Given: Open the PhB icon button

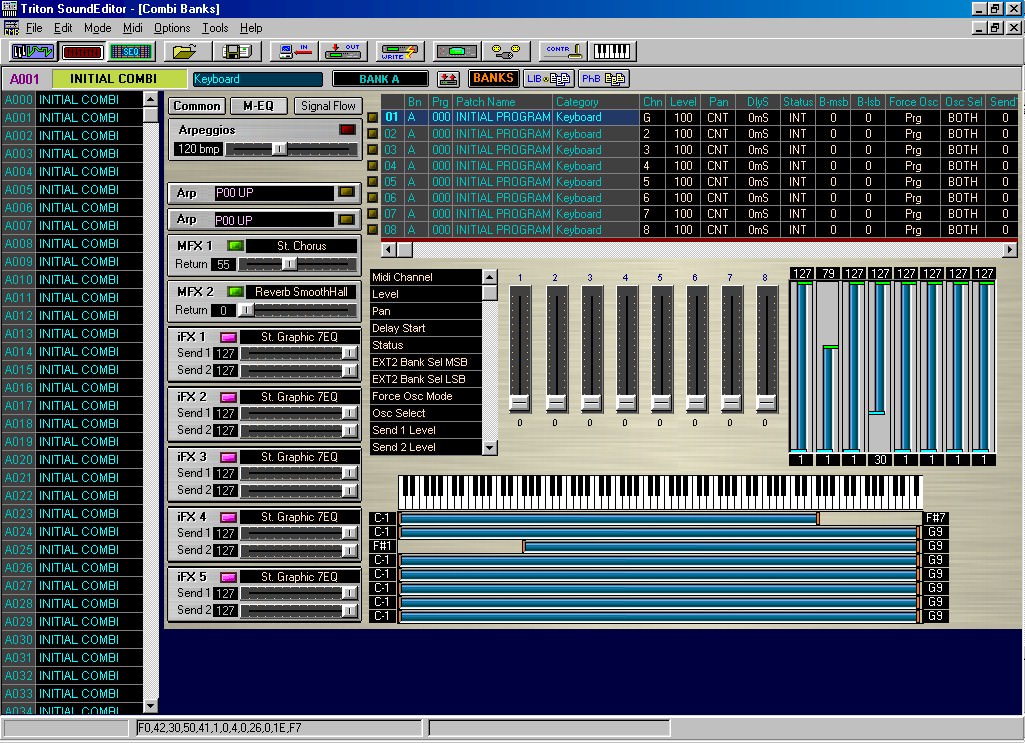Looking at the screenshot, I should [x=604, y=79].
